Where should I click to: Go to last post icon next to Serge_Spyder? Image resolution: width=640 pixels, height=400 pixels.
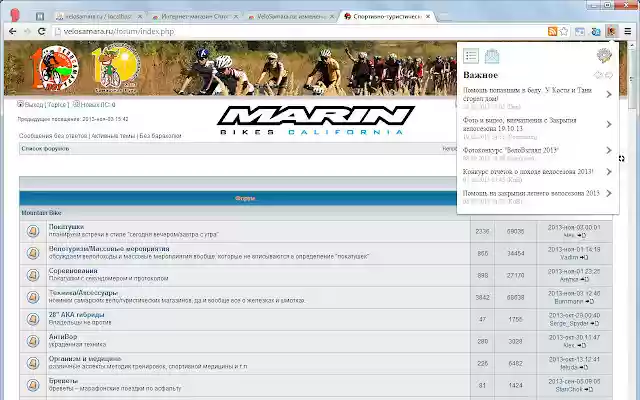(x=595, y=324)
